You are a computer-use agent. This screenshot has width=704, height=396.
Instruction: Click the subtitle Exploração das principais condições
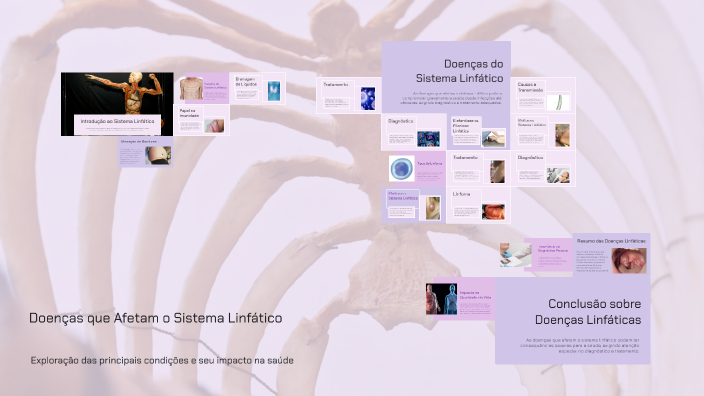162,361
